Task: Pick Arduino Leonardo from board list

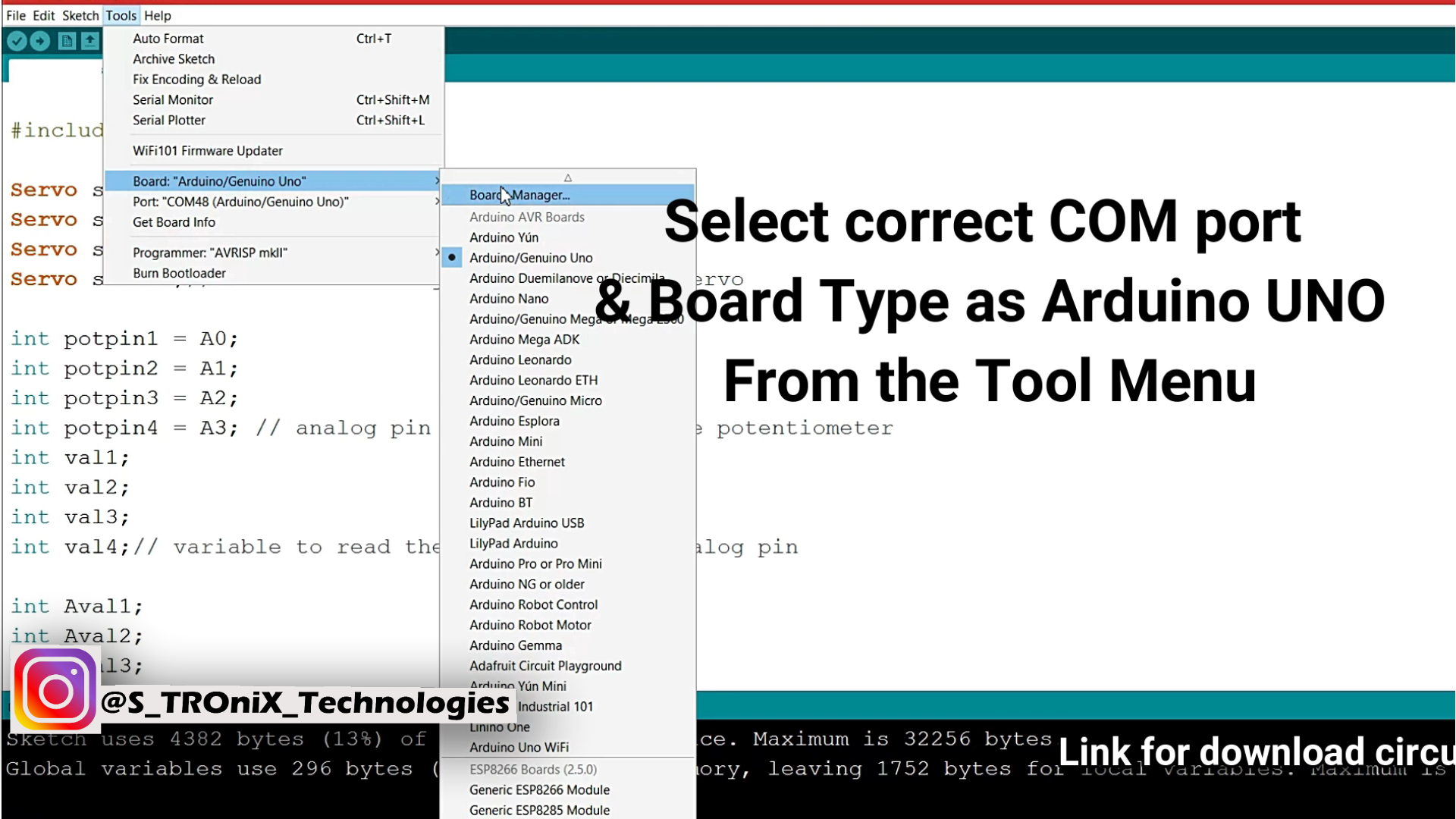Action: point(520,360)
